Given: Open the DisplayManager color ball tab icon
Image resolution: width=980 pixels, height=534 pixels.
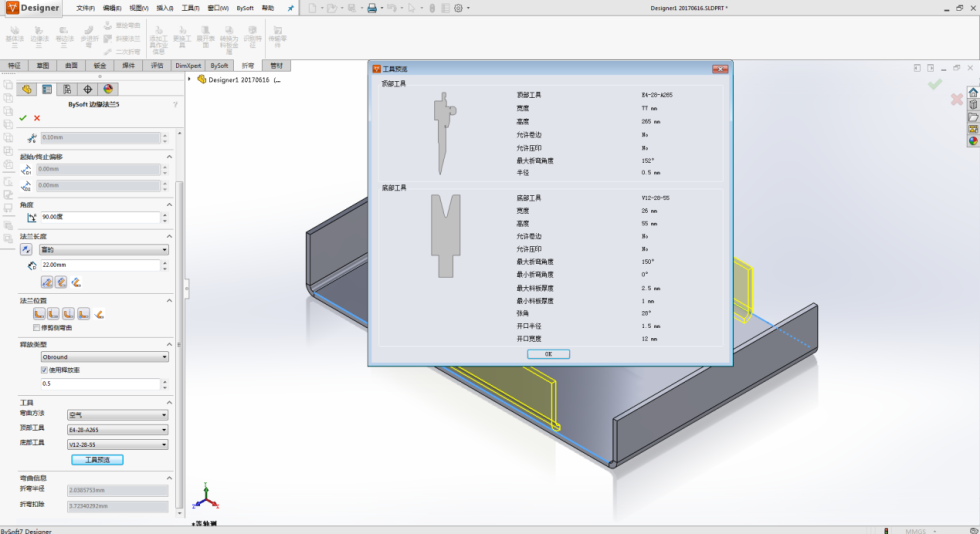Looking at the screenshot, I should pos(108,89).
